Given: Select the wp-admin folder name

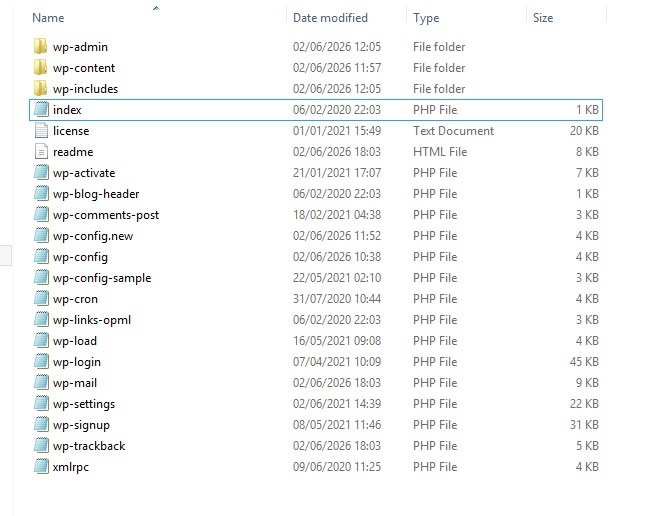Looking at the screenshot, I should 80,47.
